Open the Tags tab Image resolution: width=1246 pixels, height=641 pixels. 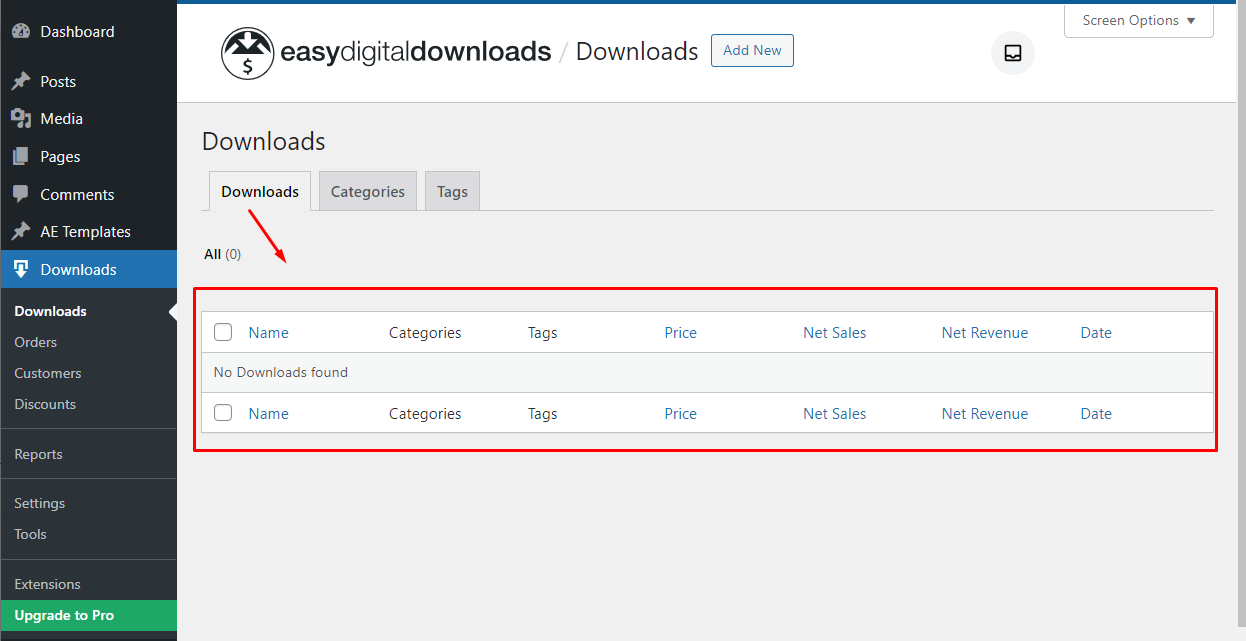452,190
